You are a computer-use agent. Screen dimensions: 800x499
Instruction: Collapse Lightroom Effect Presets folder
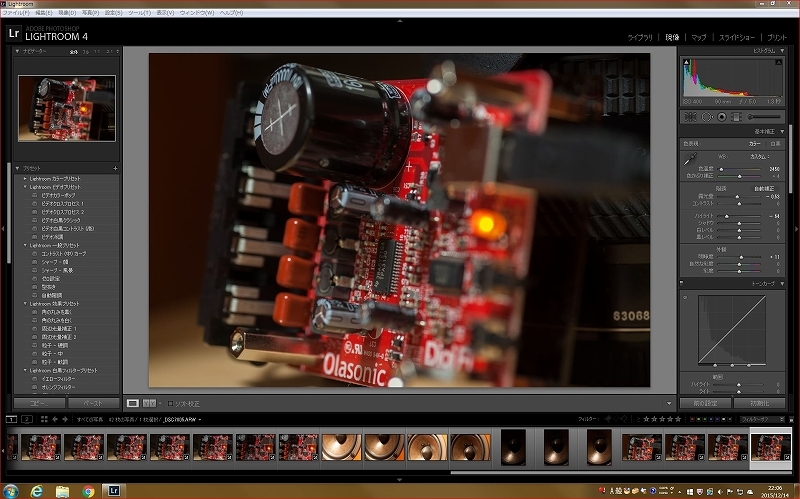pyautogui.click(x=25, y=304)
